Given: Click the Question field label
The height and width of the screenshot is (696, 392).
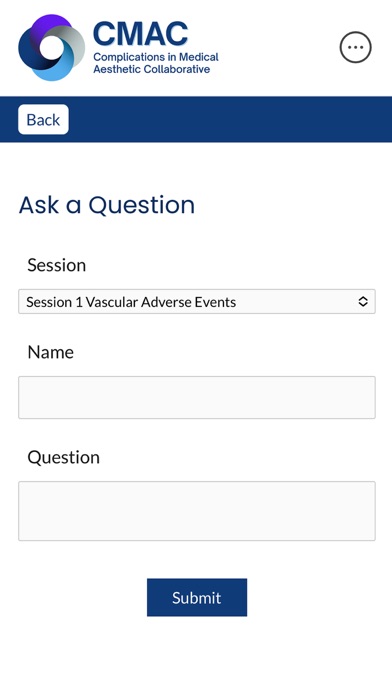Looking at the screenshot, I should click(x=63, y=457).
